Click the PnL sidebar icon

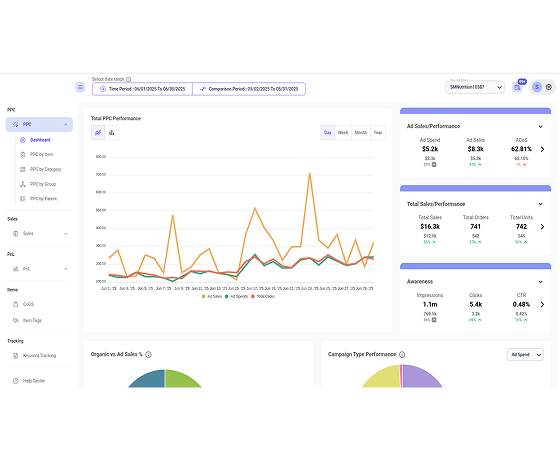16,269
